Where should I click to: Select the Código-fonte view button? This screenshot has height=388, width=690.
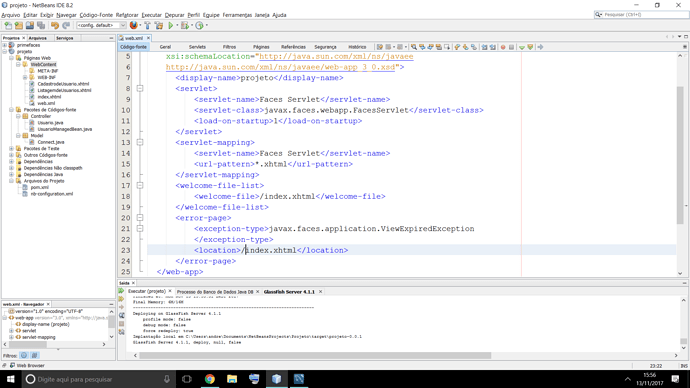tap(133, 47)
